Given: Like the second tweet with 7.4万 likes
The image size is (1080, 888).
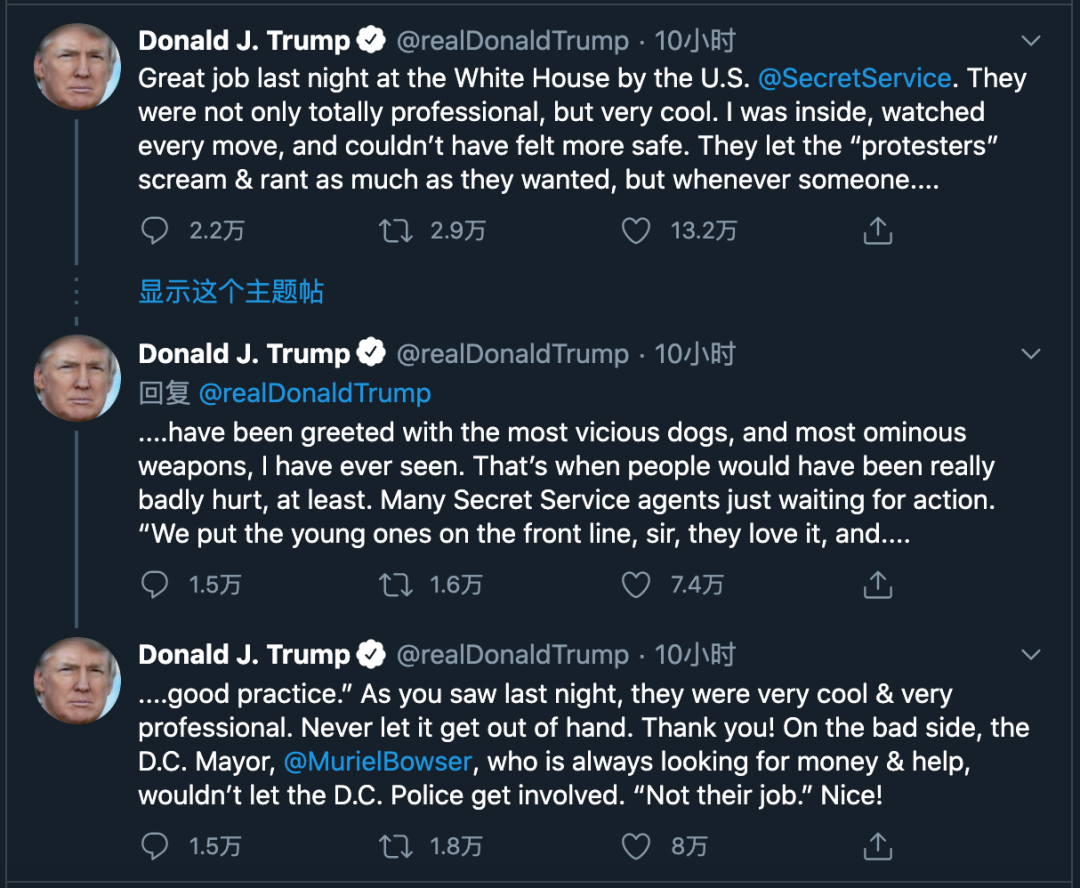Looking at the screenshot, I should pyautogui.click(x=636, y=584).
